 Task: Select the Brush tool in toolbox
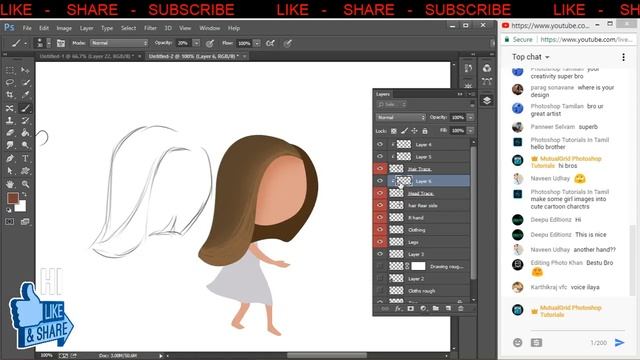tap(25, 108)
